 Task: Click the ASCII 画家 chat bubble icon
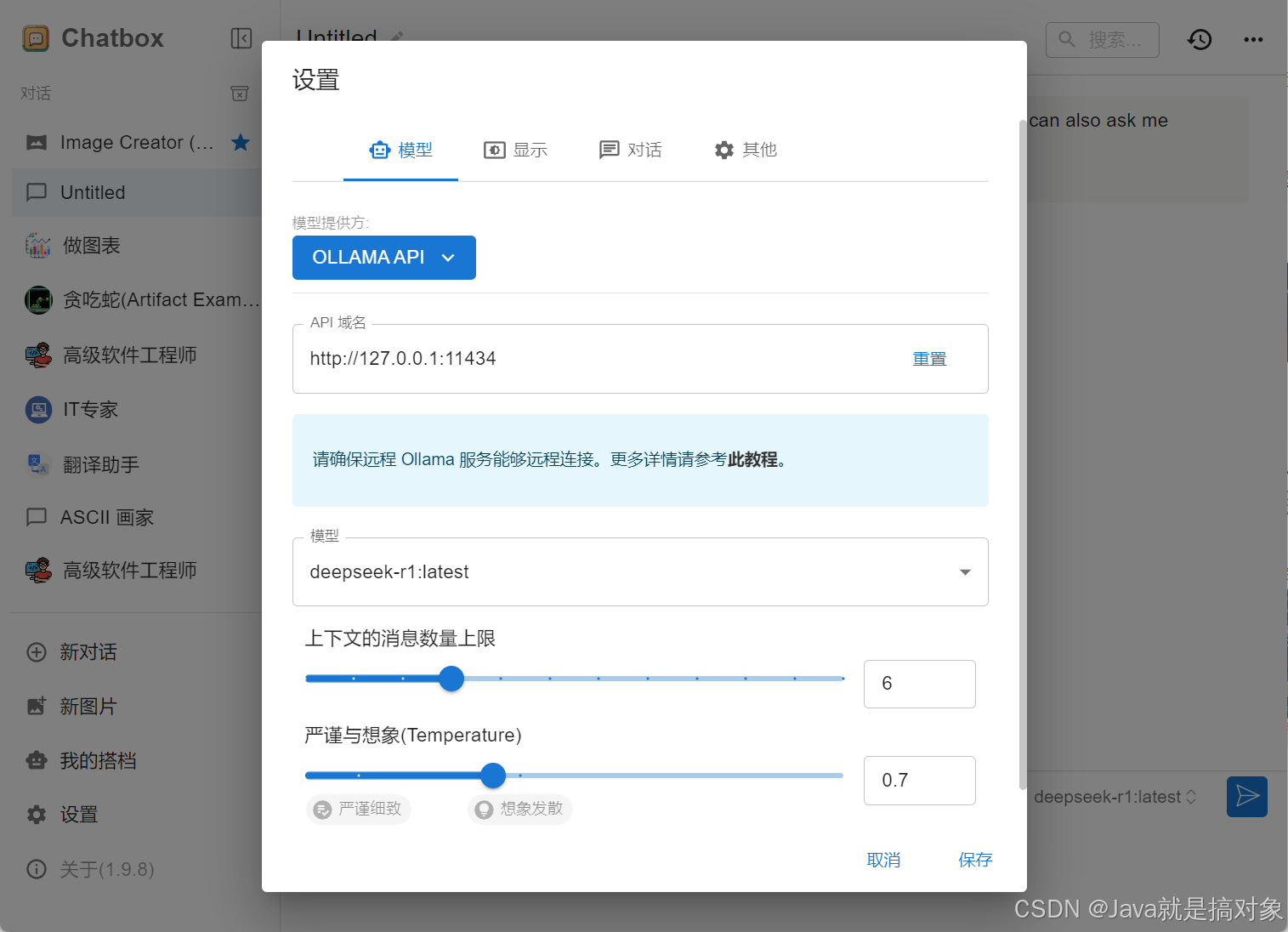(37, 517)
